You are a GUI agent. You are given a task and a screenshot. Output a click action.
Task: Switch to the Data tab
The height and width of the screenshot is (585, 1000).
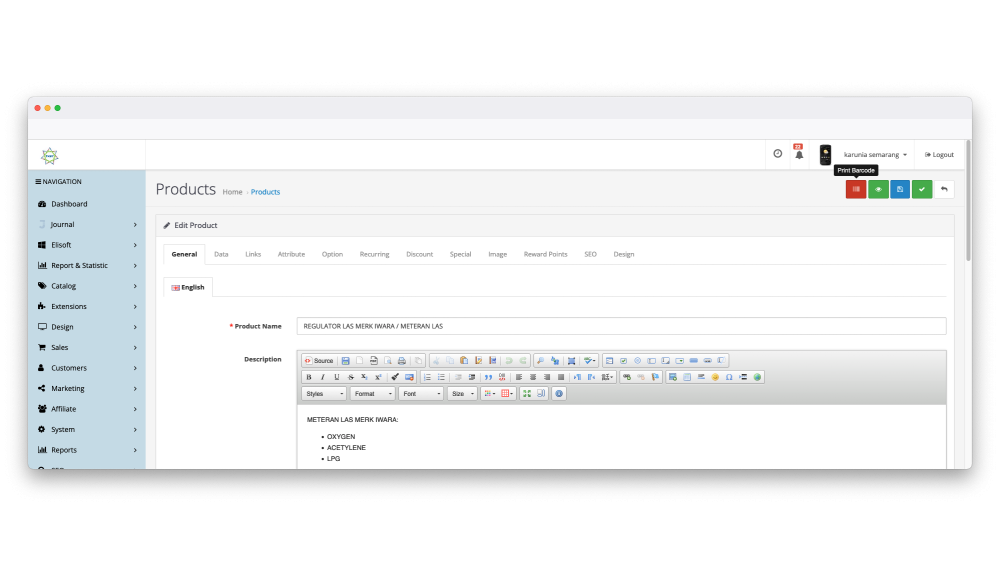[221, 254]
